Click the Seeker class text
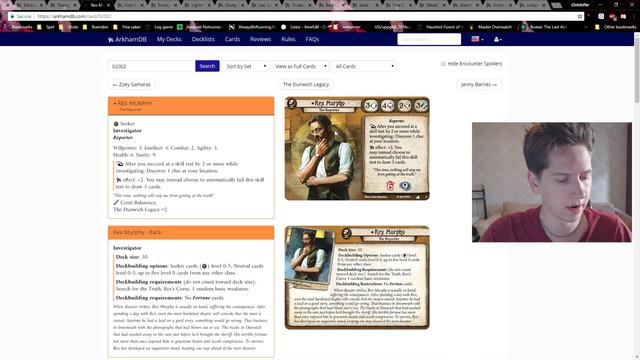Screen dimensions: 640x360 coord(127,124)
